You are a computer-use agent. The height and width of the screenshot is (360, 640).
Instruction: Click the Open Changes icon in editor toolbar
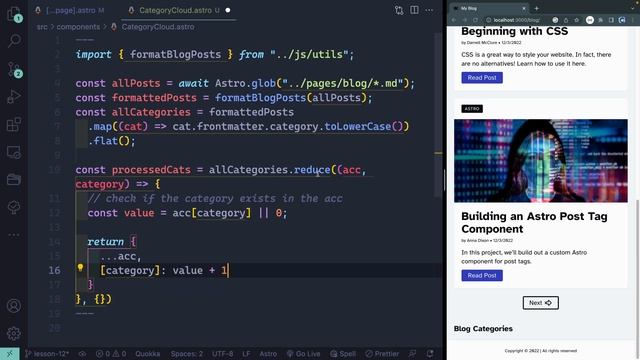point(399,10)
